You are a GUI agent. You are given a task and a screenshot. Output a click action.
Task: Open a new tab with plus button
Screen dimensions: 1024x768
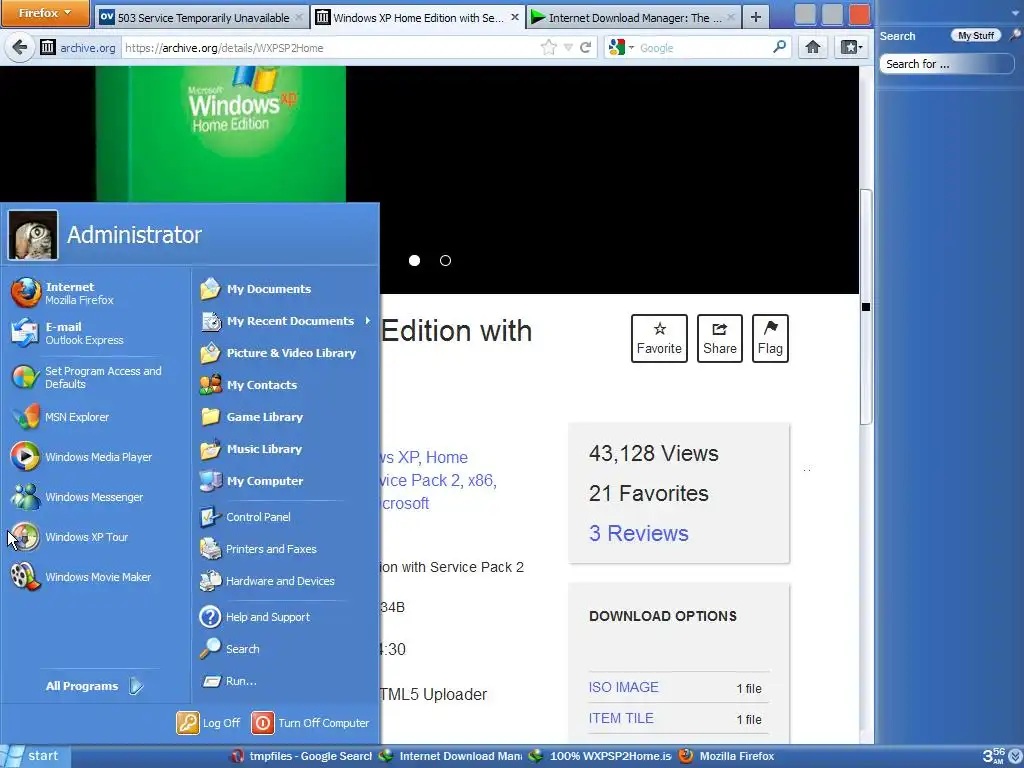(x=756, y=18)
